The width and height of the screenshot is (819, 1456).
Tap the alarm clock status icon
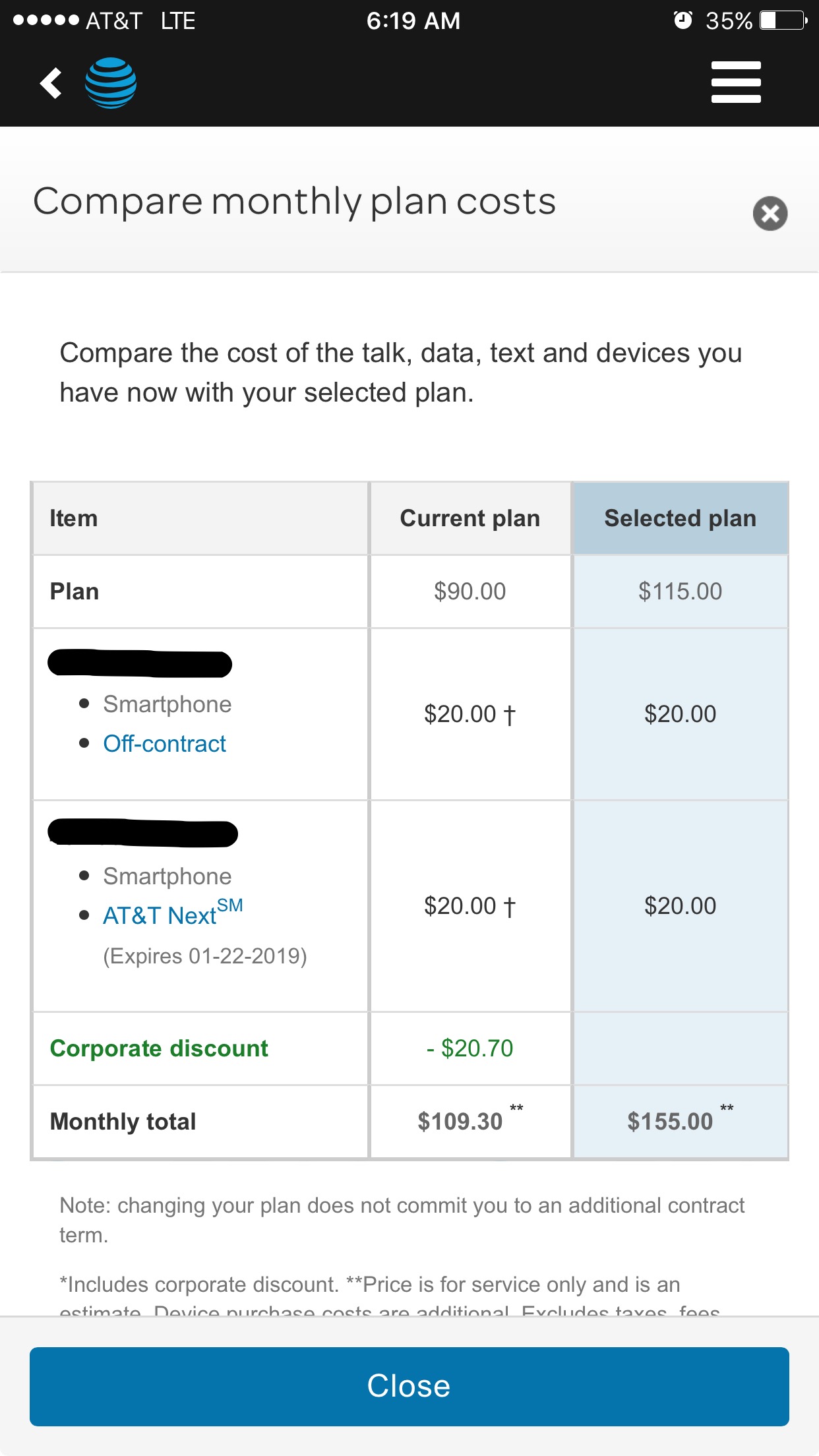tap(683, 20)
